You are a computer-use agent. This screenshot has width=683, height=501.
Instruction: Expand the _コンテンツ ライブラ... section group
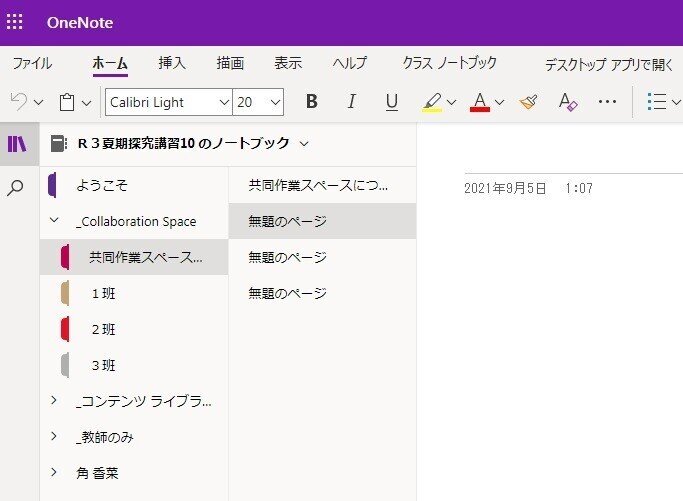(54, 400)
